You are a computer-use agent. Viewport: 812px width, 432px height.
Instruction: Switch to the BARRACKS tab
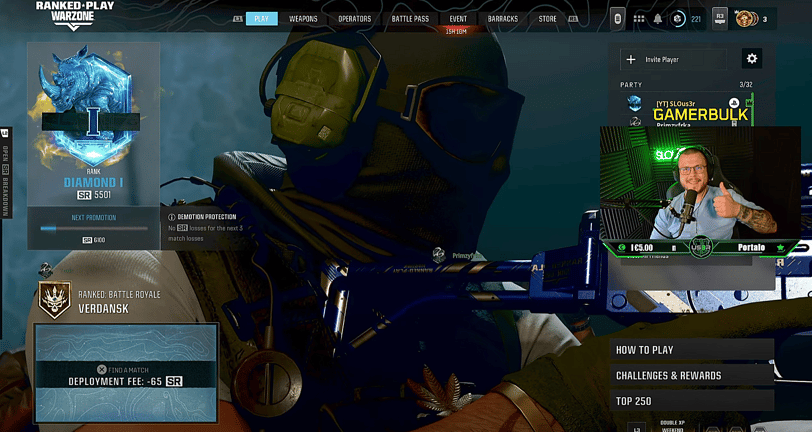tap(503, 19)
